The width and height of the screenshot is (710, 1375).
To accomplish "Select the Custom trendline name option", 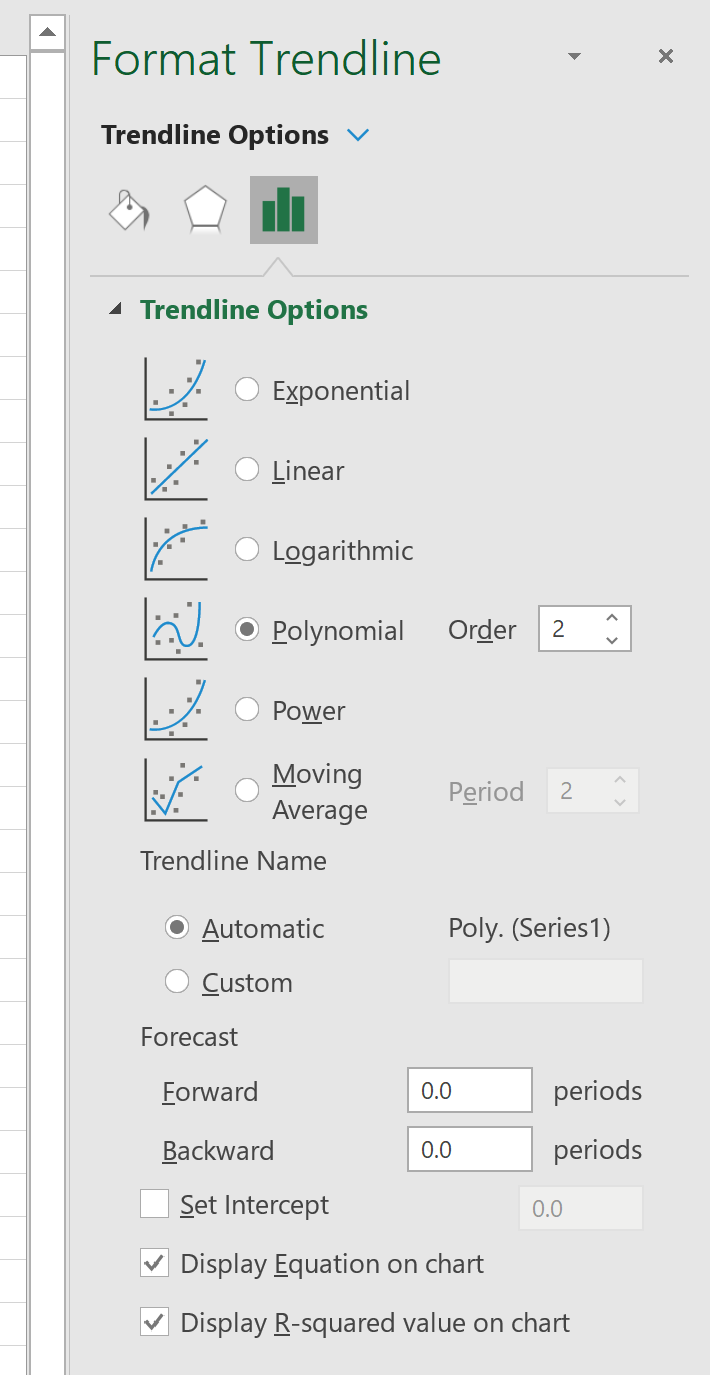I will coord(177,982).
